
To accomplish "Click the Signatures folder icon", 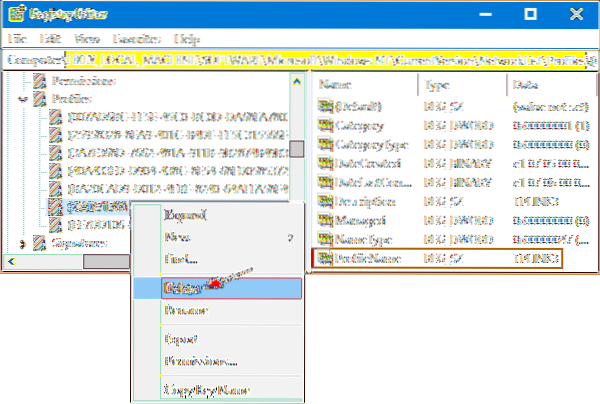I will tap(37, 241).
